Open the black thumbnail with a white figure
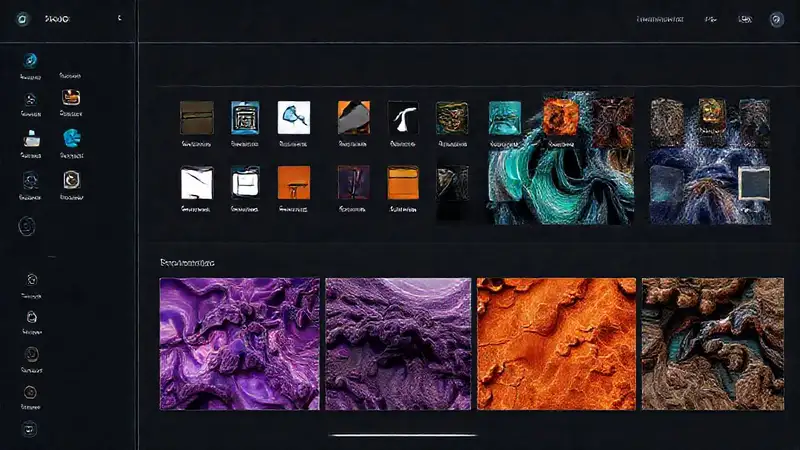 pyautogui.click(x=403, y=117)
